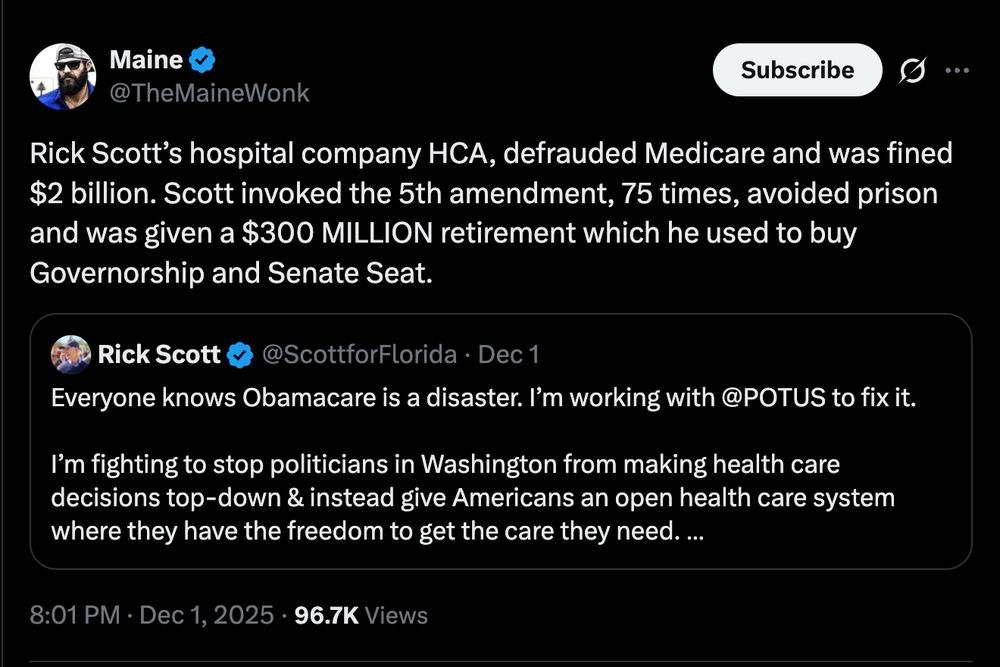Screen dimensions: 1000x667
Task: Click the blue verified badge beside Maine
Action: coord(203,60)
